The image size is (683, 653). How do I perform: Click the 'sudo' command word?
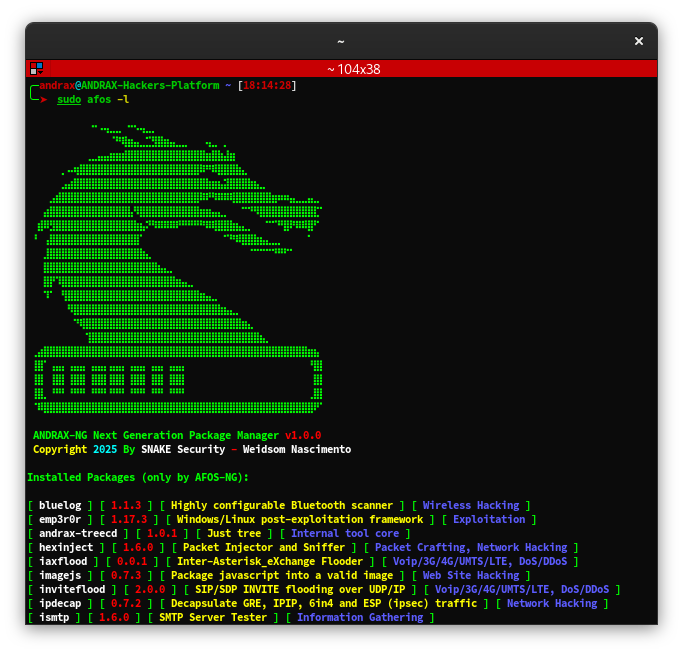(69, 100)
